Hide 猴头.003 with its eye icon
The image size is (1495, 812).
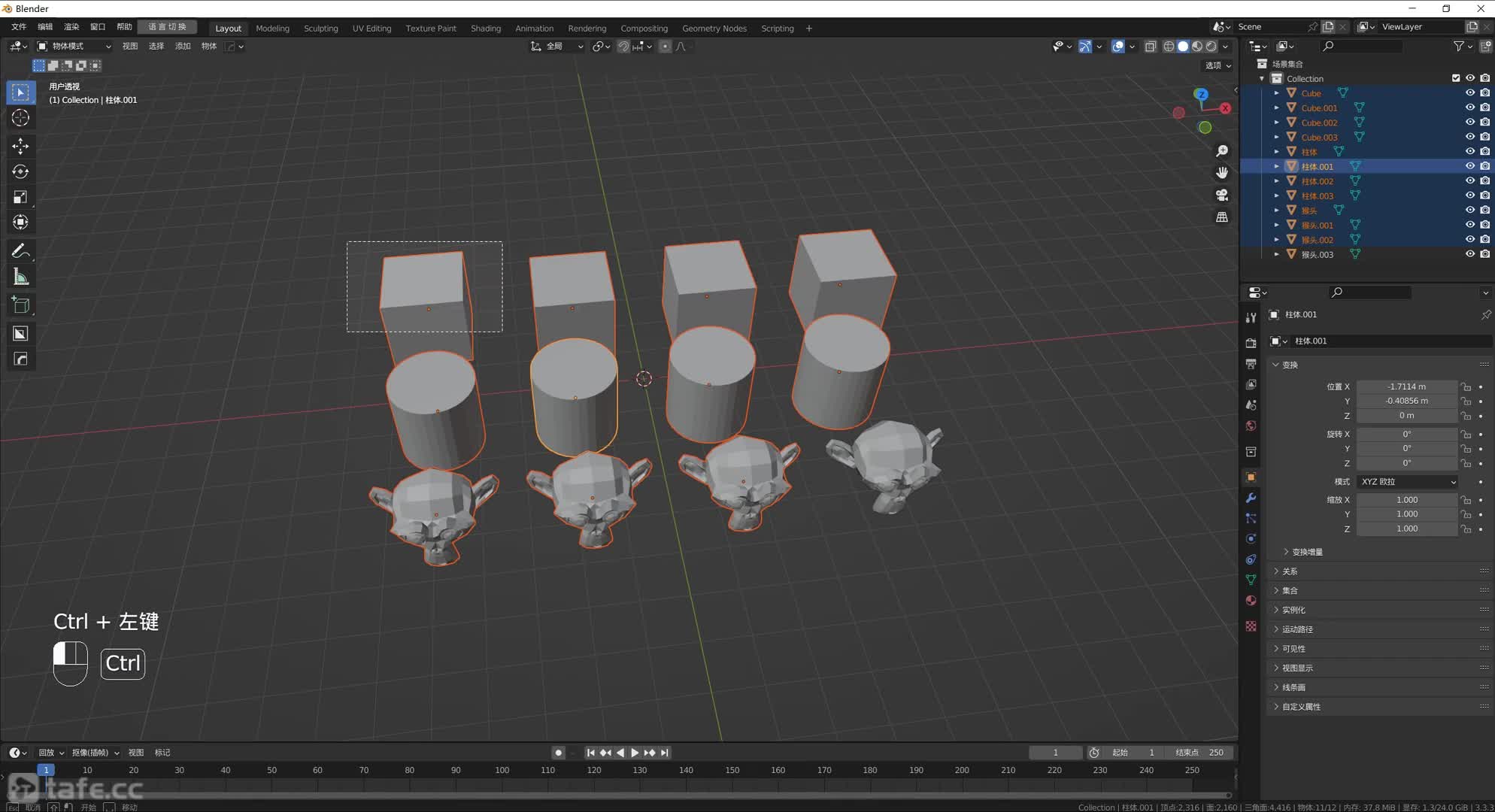coord(1470,254)
